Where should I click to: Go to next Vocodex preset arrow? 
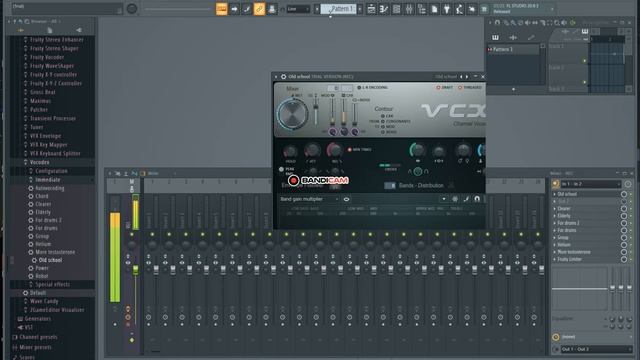click(467, 76)
